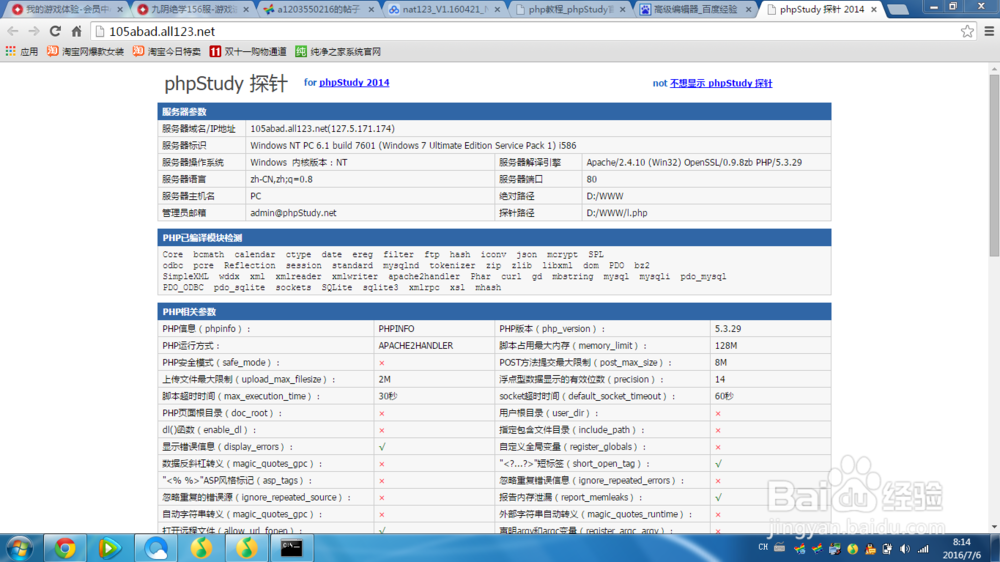Open the command prompt taskbar icon
Screen dimensions: 1000x562
pyautogui.click(x=291, y=548)
